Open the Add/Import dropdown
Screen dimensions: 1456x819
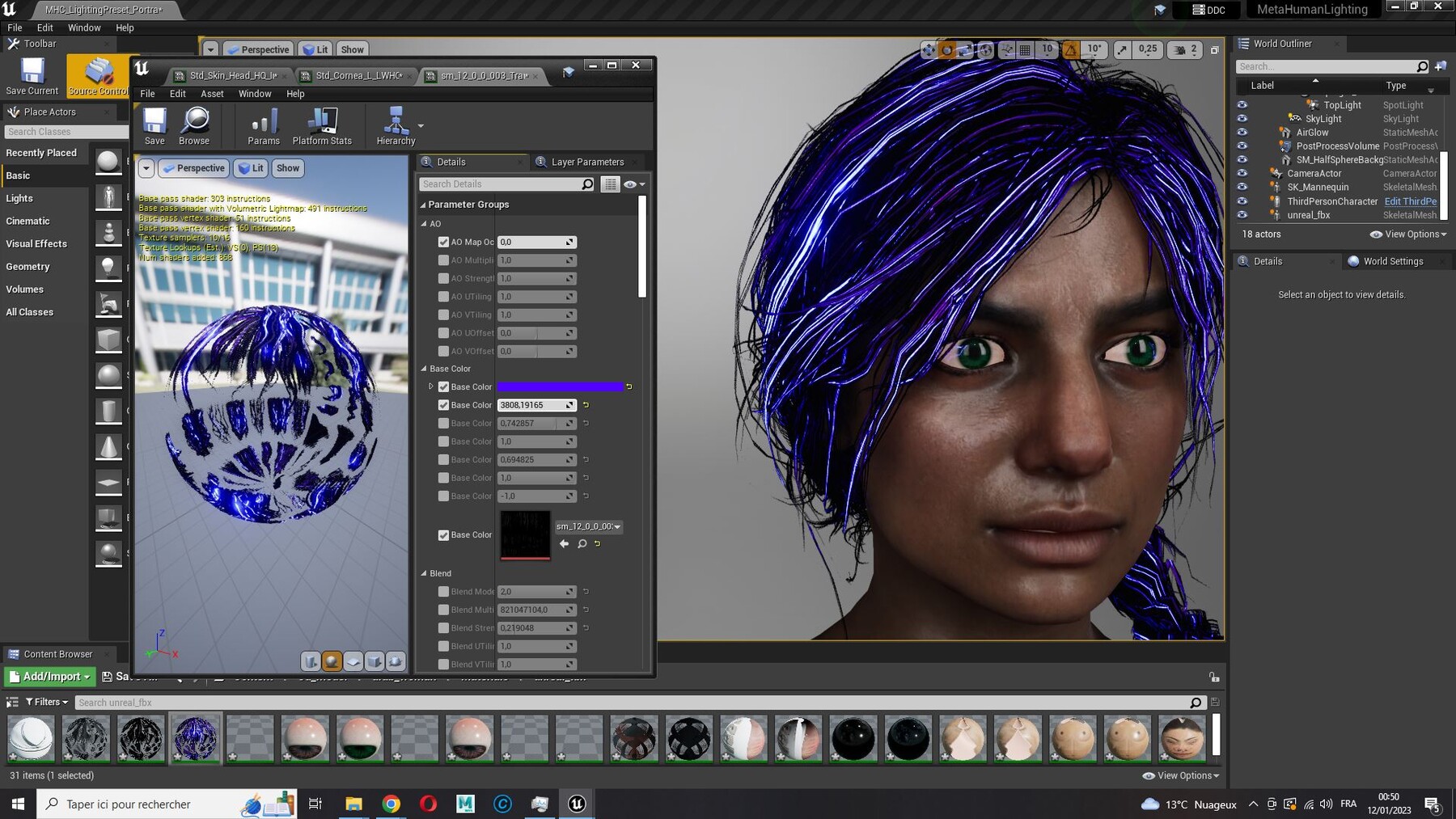click(50, 677)
